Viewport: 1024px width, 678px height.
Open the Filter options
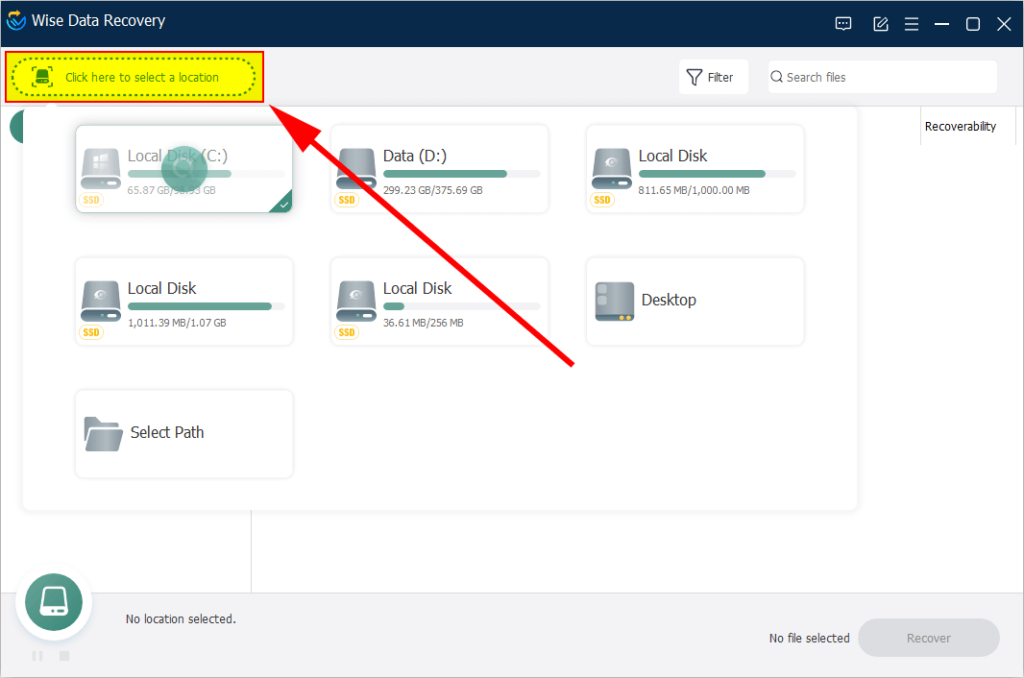[712, 77]
